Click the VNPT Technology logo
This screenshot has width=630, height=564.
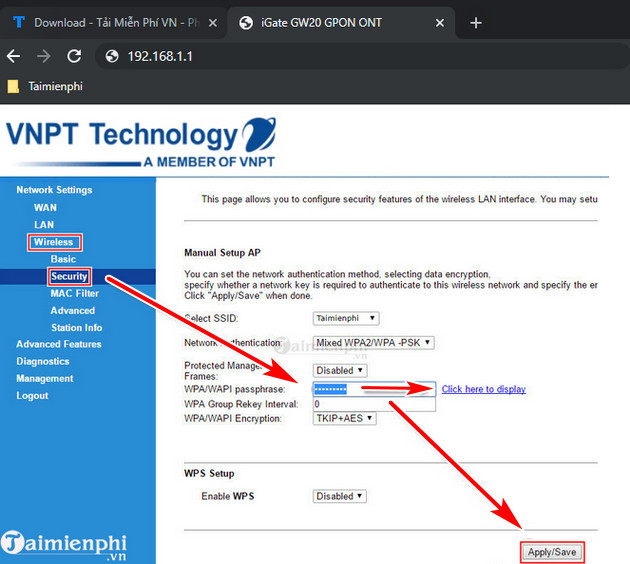coord(141,142)
